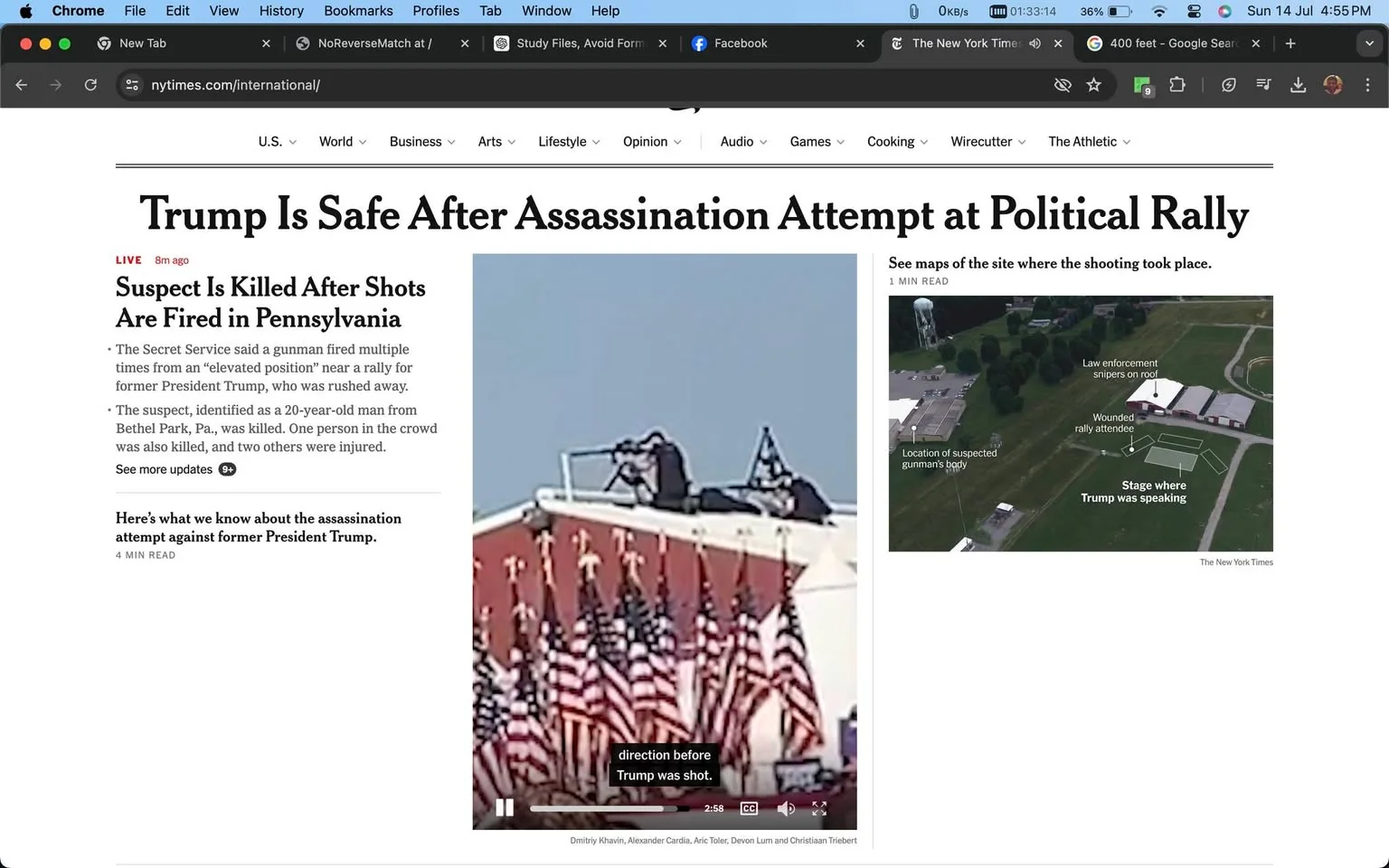Go back to previous page
The width and height of the screenshot is (1389, 868).
22,85
